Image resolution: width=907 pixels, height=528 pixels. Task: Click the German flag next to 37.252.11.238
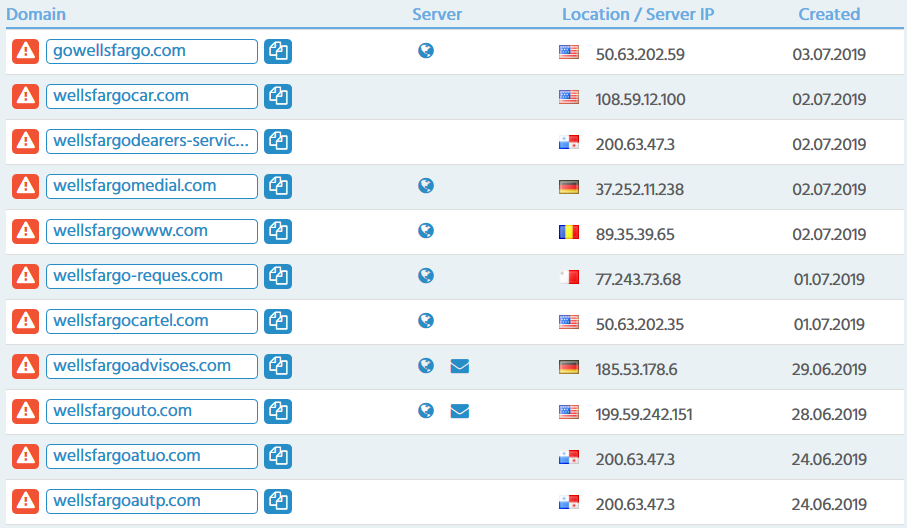[569, 187]
